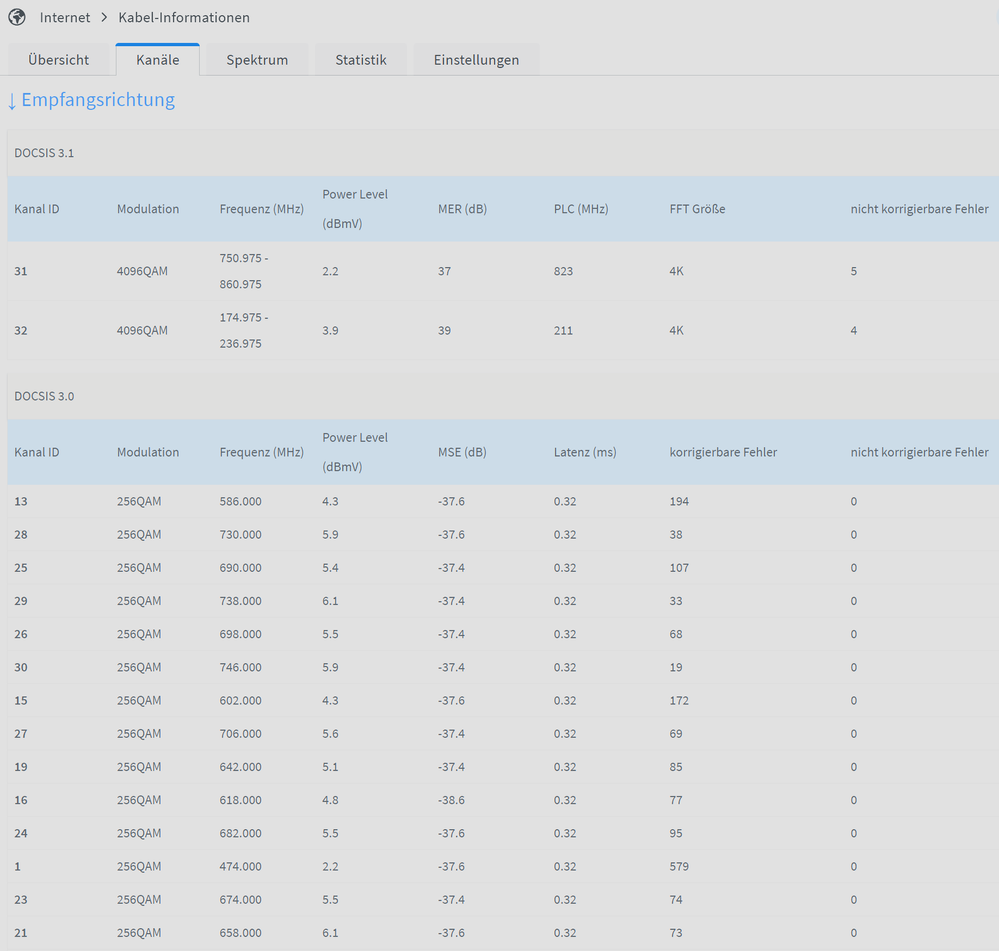Click the breadcrumb chevron after Internet
This screenshot has height=951, width=999.
(104, 18)
